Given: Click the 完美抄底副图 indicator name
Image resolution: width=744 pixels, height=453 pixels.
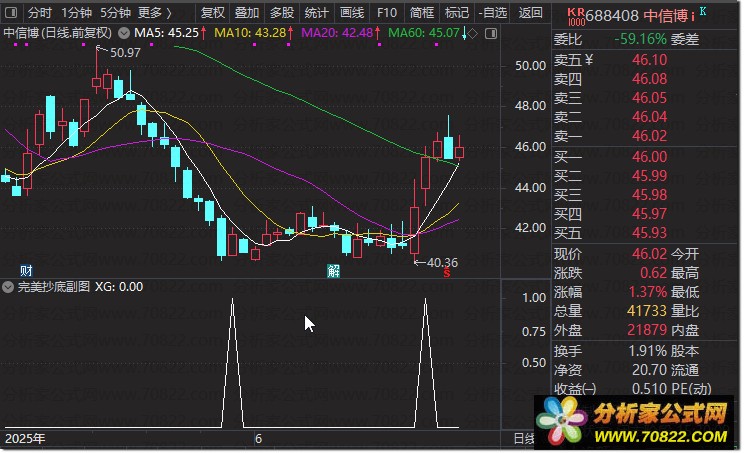Looking at the screenshot, I should coord(54,287).
